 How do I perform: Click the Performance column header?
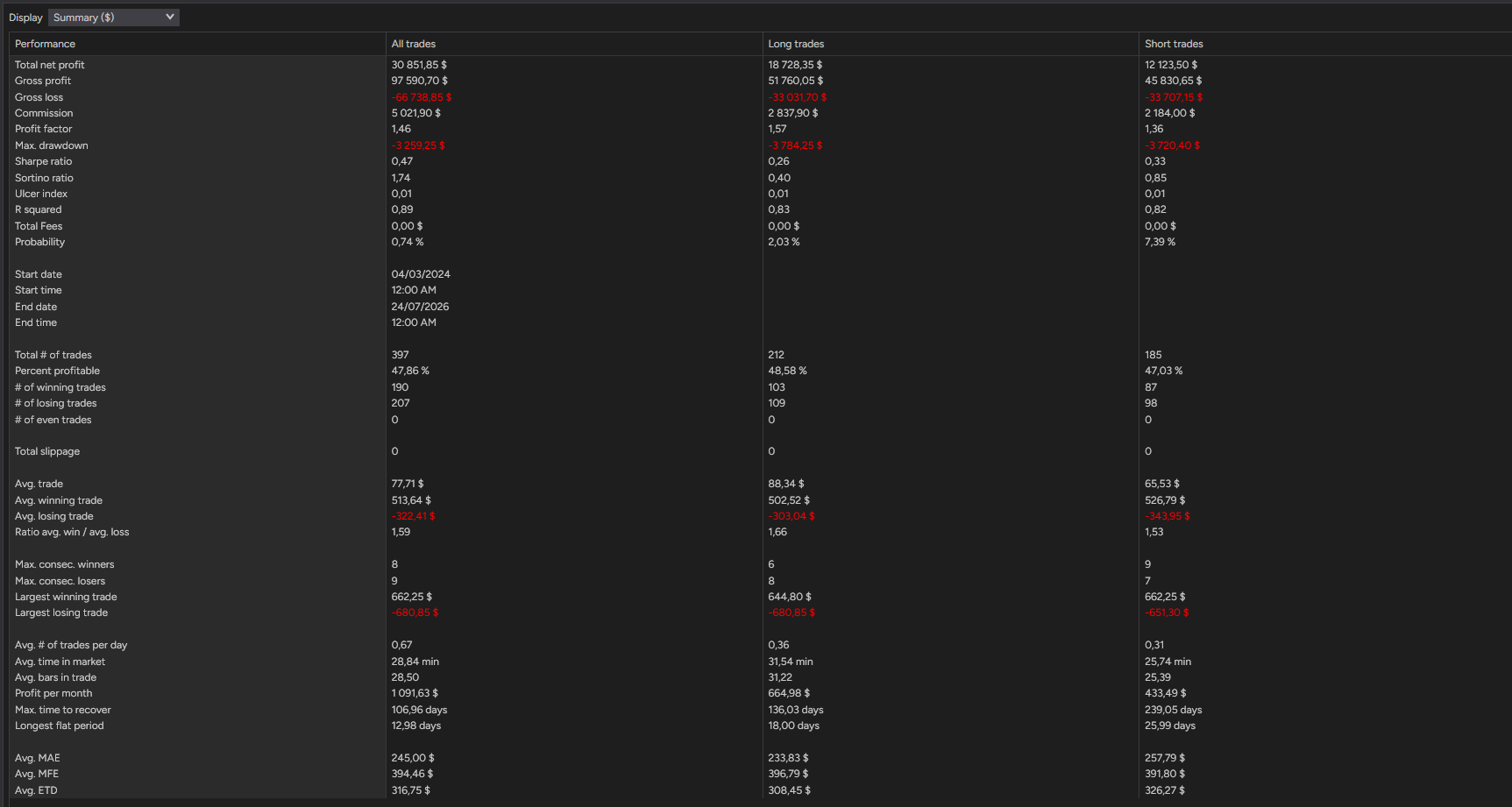45,44
